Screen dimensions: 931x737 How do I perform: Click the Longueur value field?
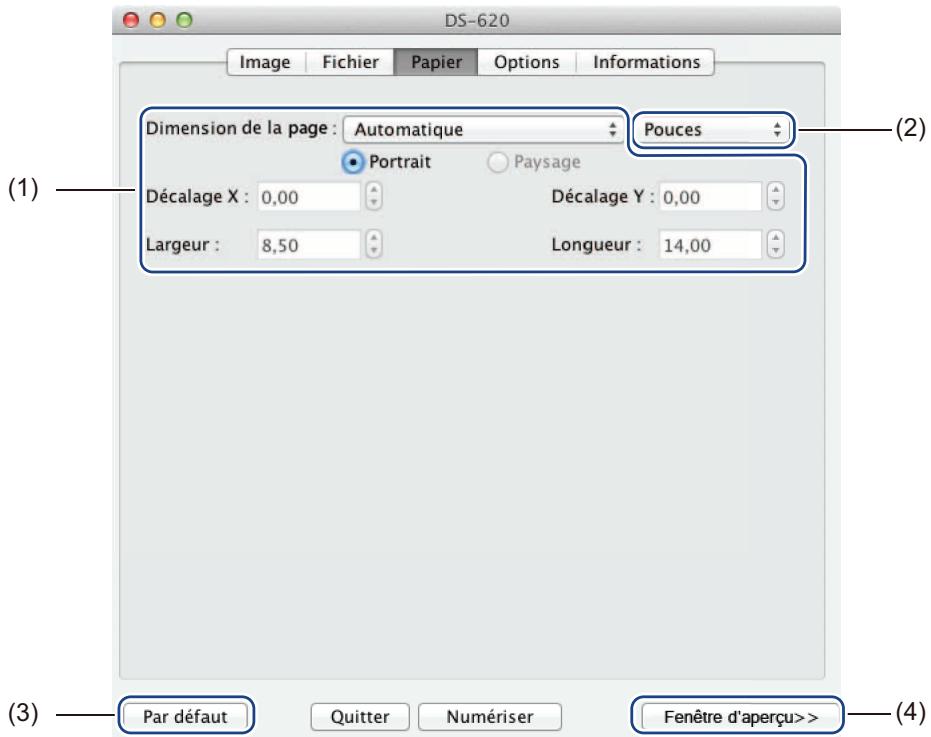pos(710,245)
